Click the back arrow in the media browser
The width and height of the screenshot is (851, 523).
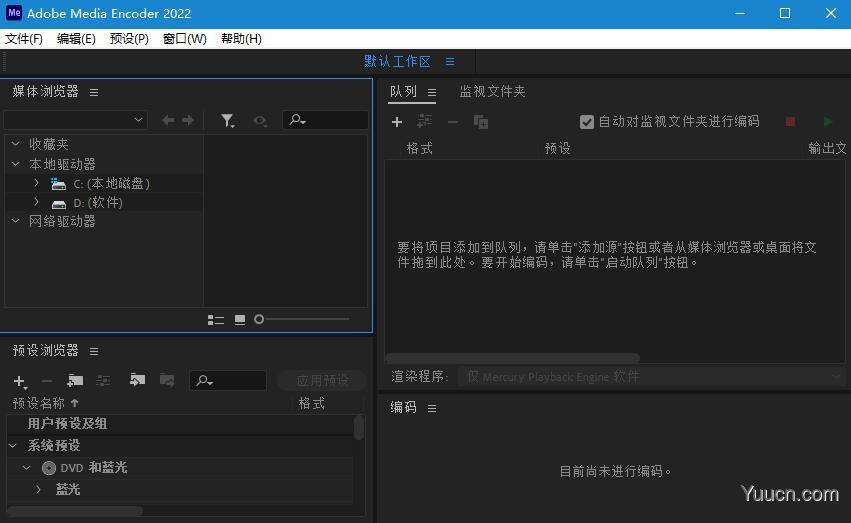click(168, 120)
